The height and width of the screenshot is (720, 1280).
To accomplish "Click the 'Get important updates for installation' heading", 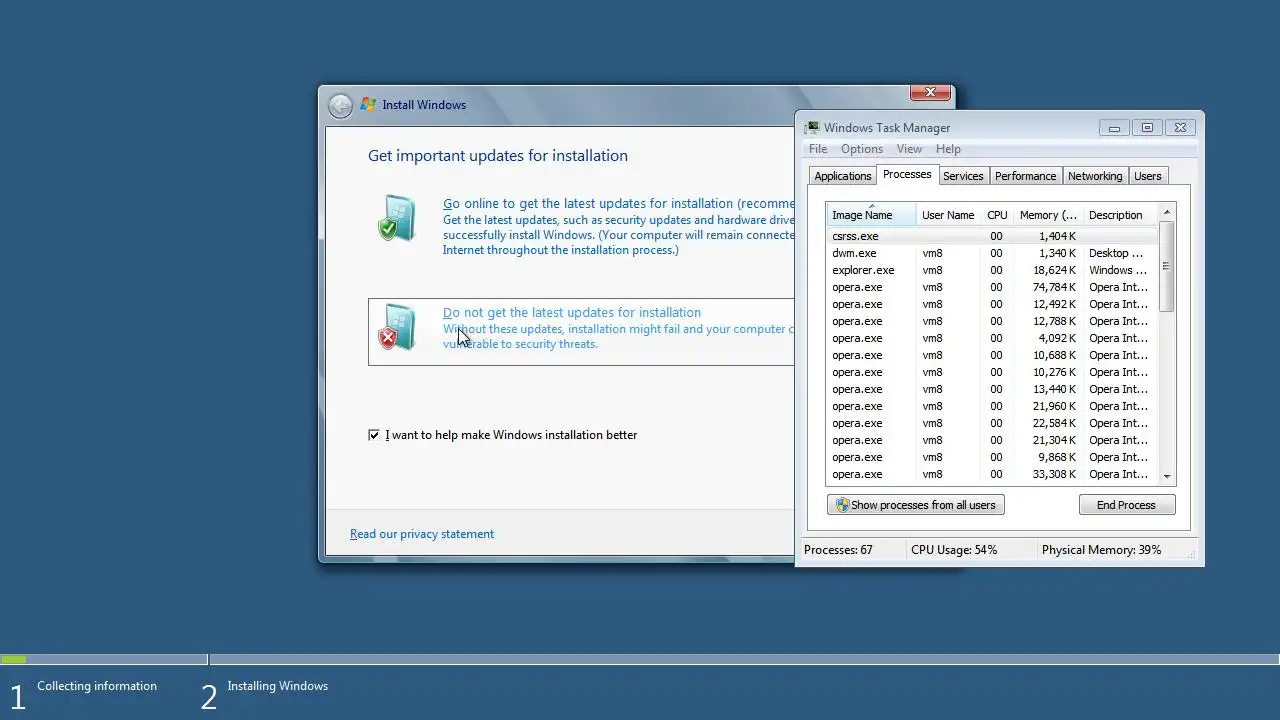I will 498,156.
